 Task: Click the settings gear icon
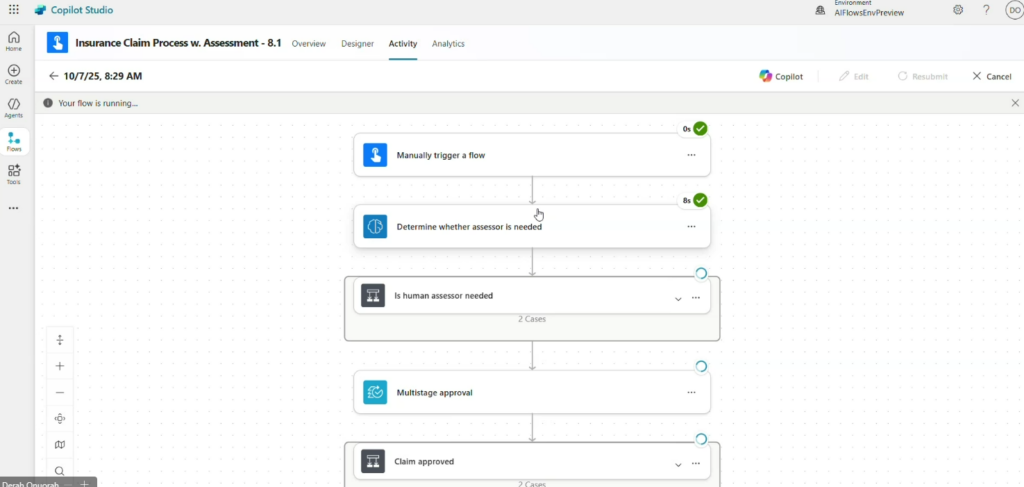(x=958, y=10)
